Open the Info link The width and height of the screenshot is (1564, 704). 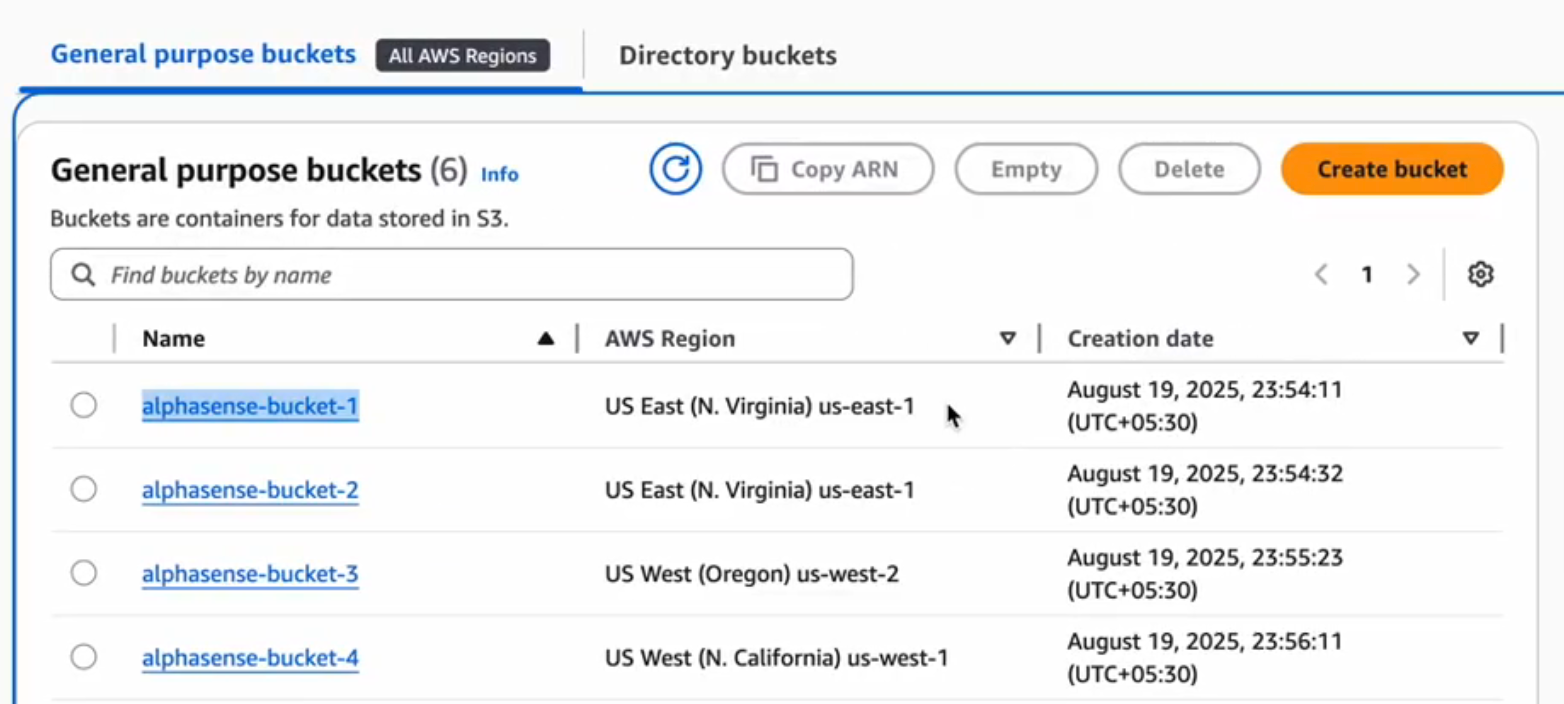click(499, 174)
